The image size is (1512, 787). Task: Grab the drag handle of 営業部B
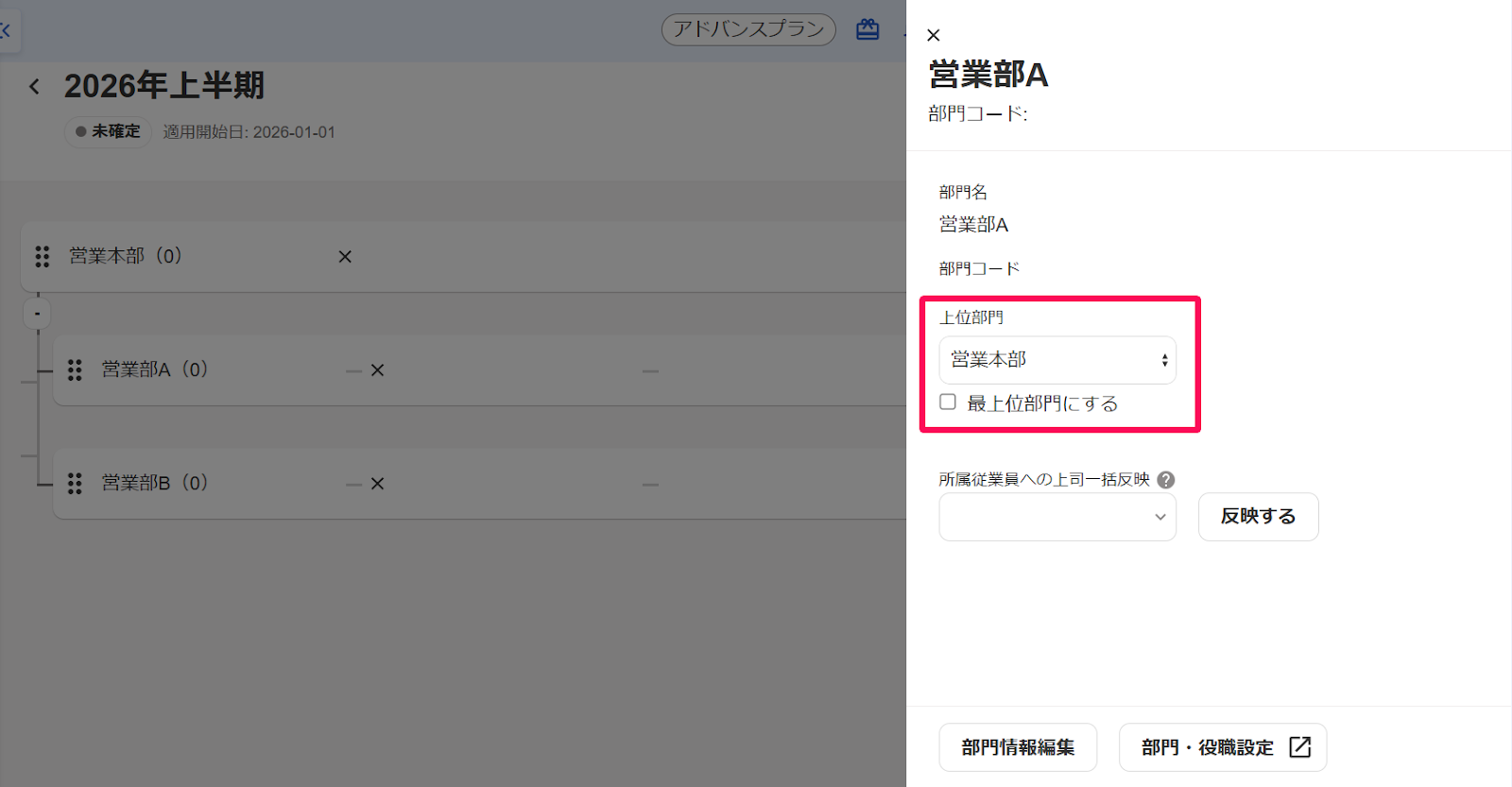tap(75, 484)
